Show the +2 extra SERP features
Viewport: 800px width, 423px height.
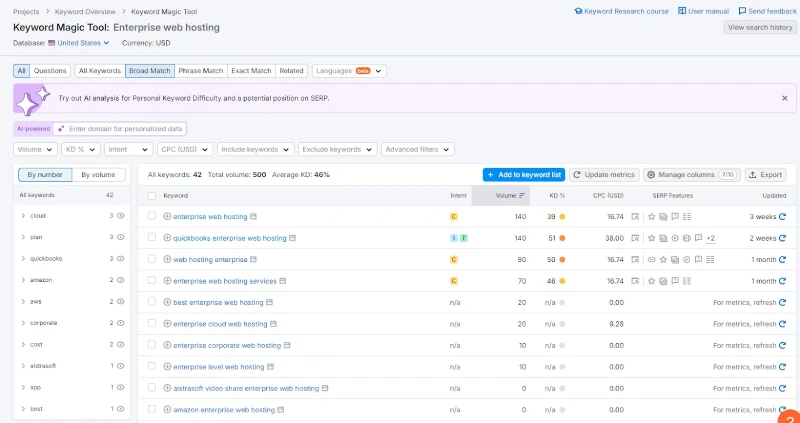710,238
